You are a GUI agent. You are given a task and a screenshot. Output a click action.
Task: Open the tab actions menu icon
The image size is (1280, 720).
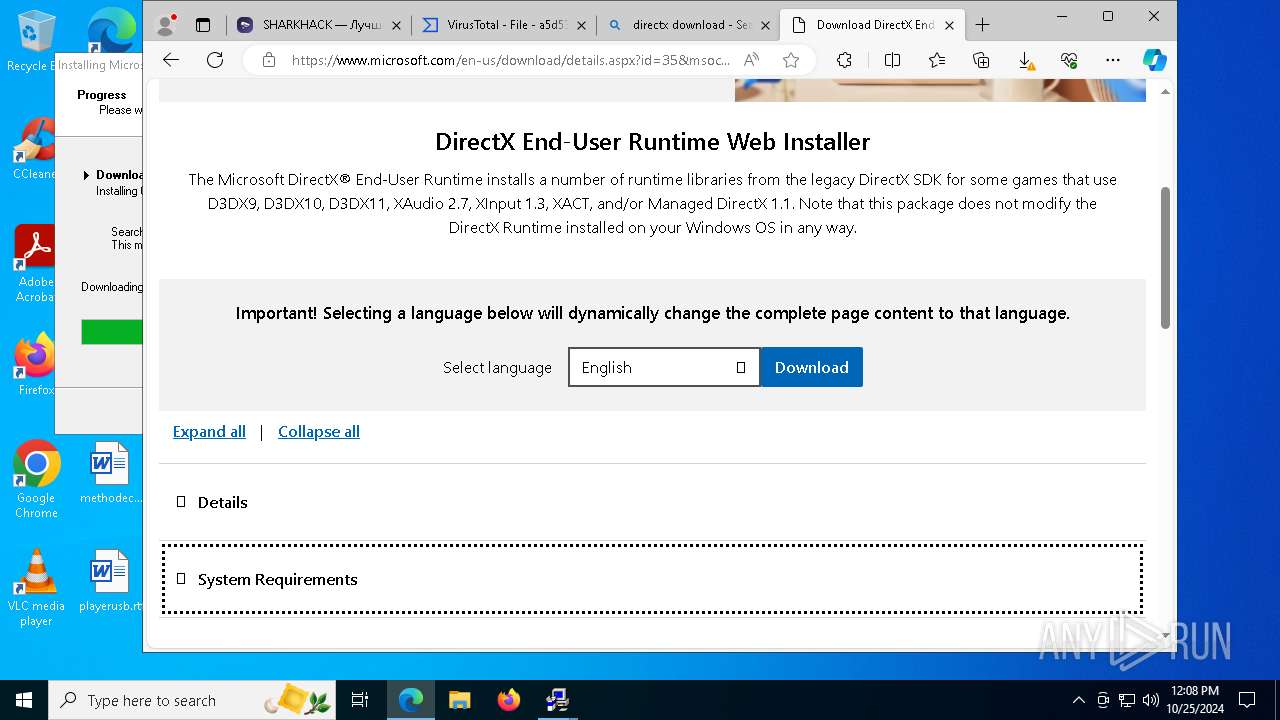point(203,25)
